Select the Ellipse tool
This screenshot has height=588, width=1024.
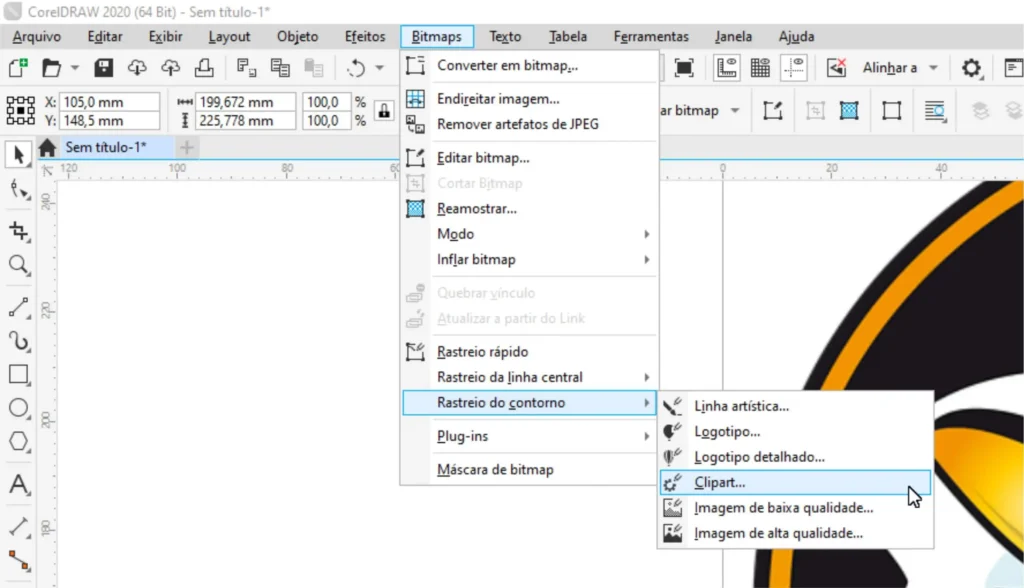(x=19, y=408)
